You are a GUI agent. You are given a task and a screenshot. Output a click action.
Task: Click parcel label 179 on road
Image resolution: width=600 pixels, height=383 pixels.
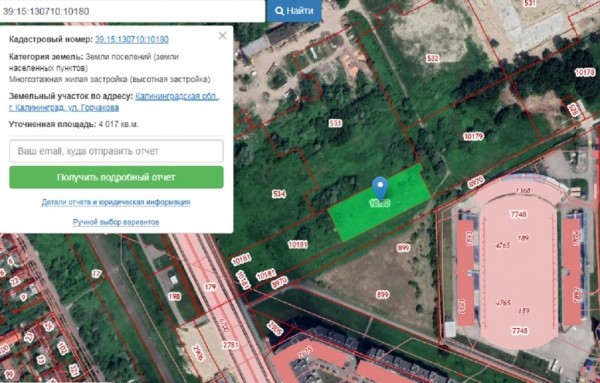pos(210,287)
